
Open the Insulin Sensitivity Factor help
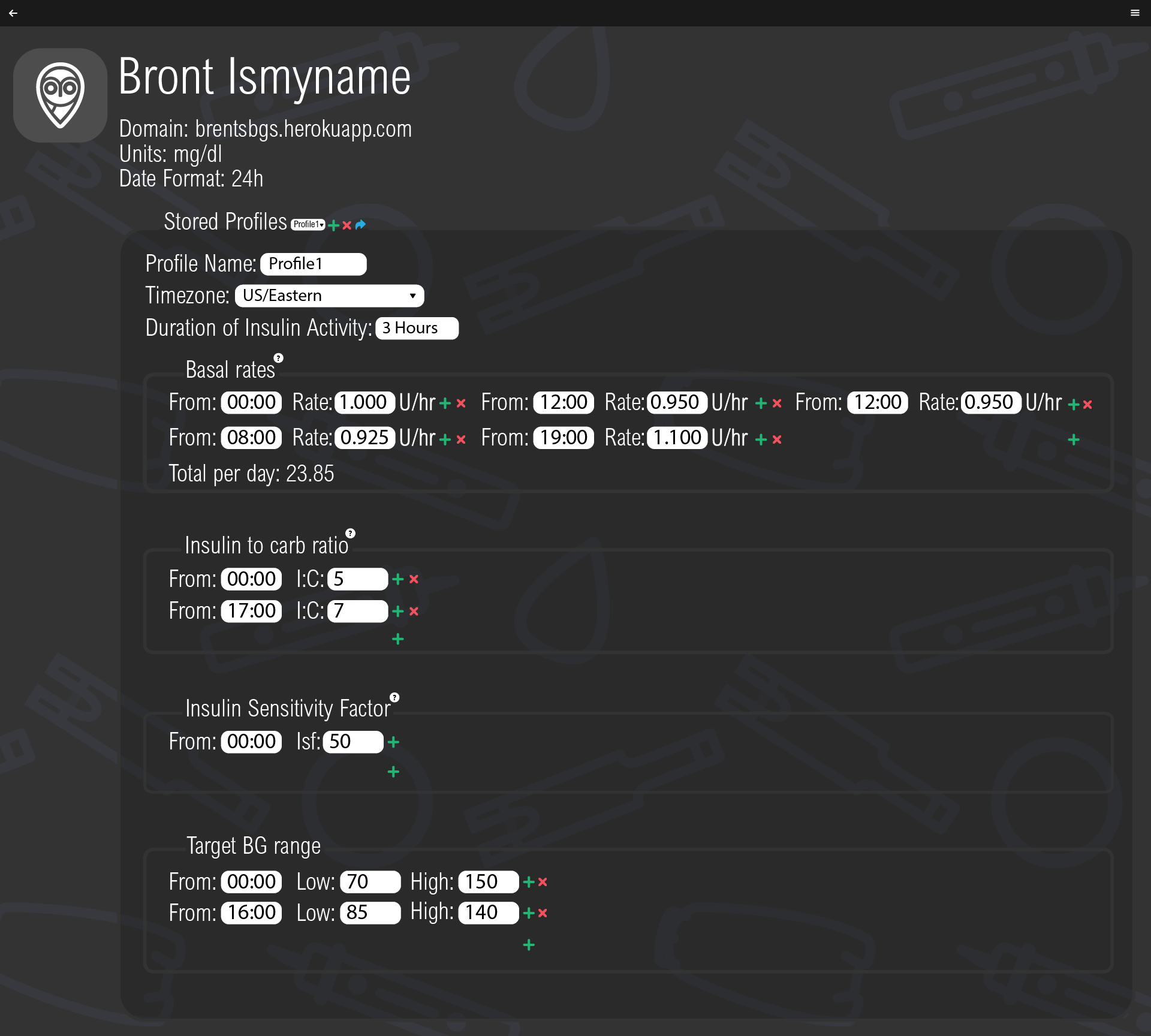pyautogui.click(x=394, y=698)
